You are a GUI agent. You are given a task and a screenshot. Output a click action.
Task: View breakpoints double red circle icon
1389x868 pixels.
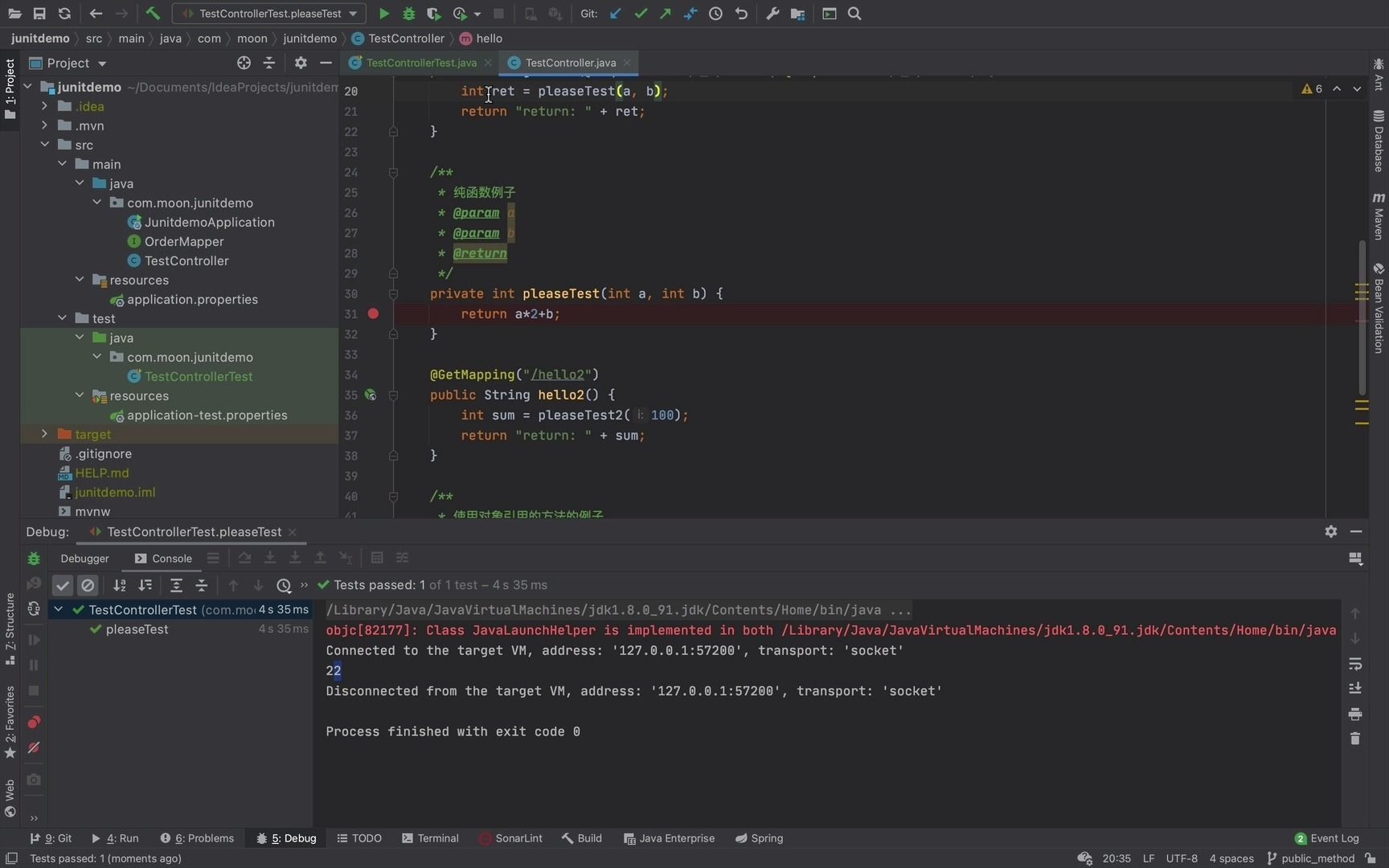click(x=34, y=722)
